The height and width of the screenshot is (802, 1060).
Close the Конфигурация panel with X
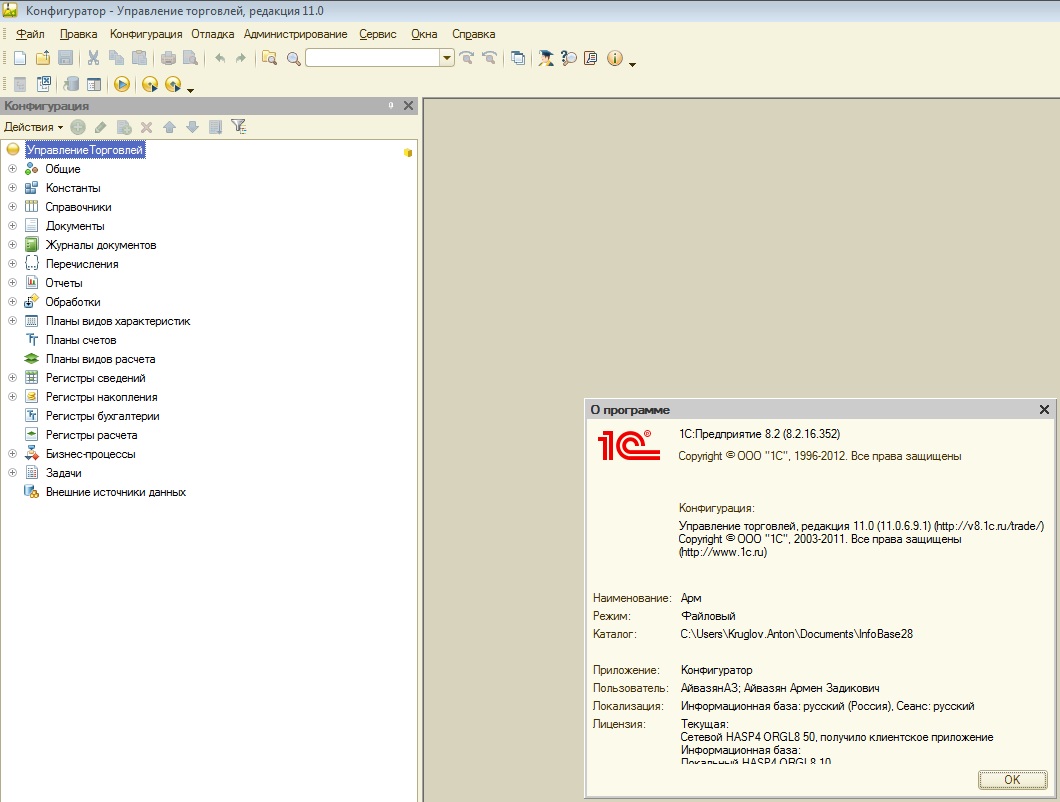coord(408,106)
